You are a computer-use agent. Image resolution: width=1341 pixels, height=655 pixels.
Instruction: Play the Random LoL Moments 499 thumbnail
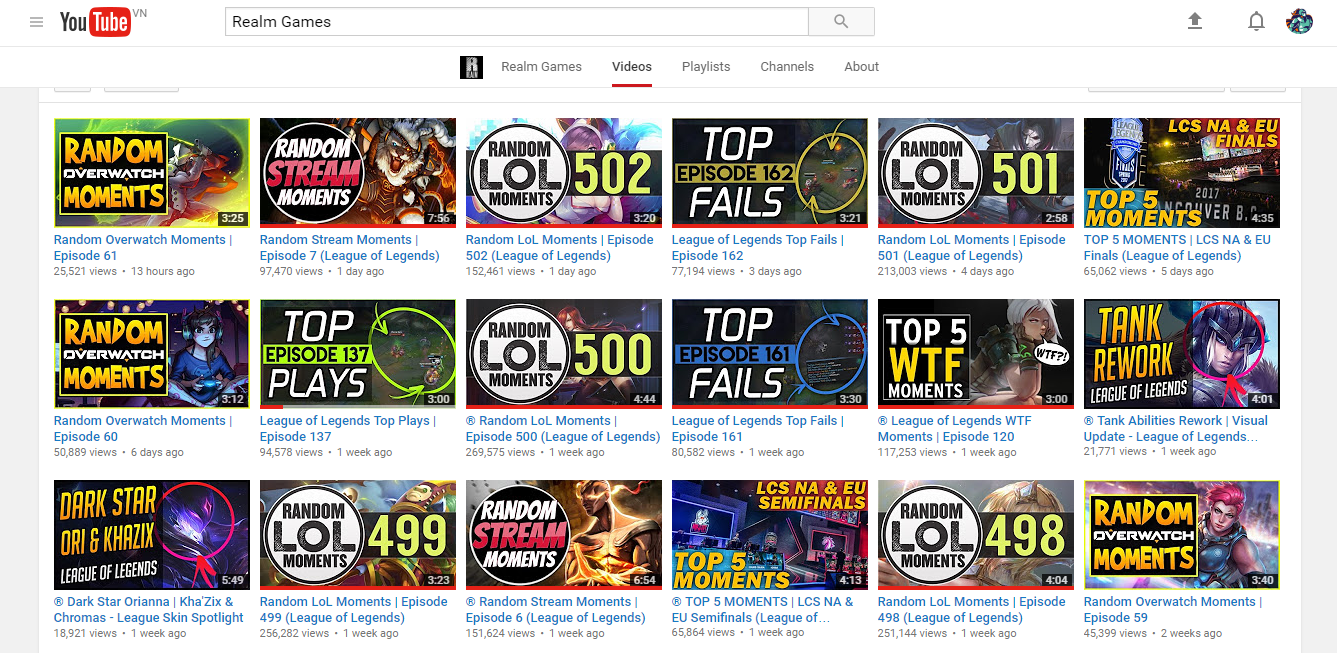358,535
